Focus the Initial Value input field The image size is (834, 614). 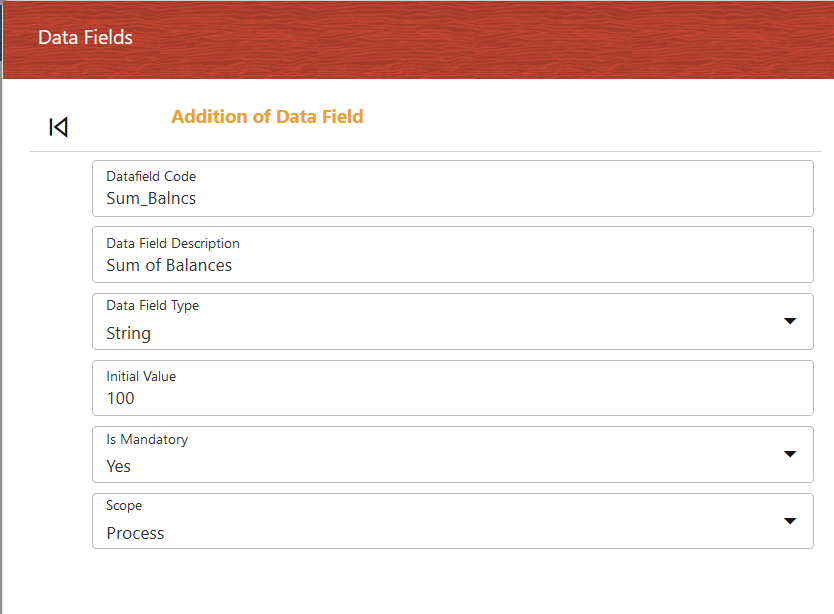452,388
